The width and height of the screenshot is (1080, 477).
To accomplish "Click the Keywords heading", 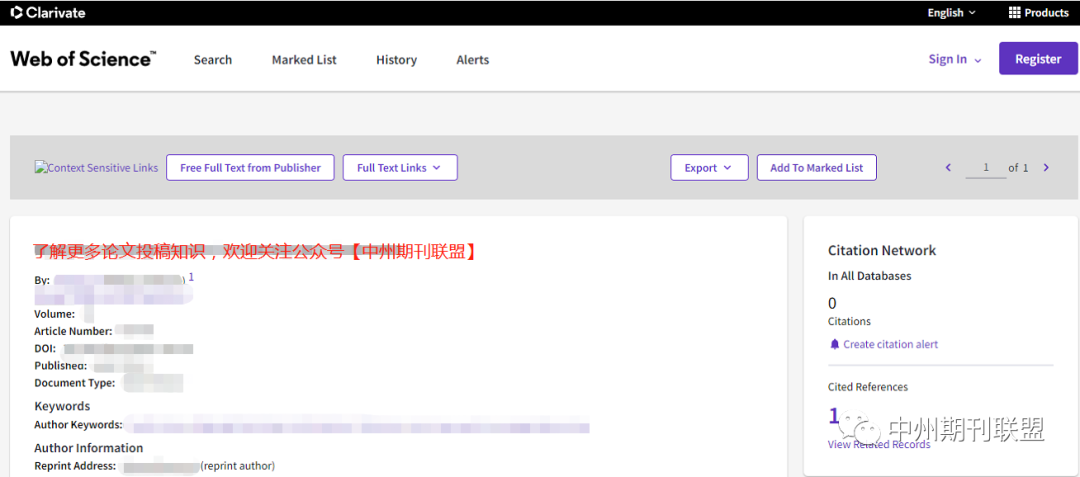I will (x=62, y=406).
